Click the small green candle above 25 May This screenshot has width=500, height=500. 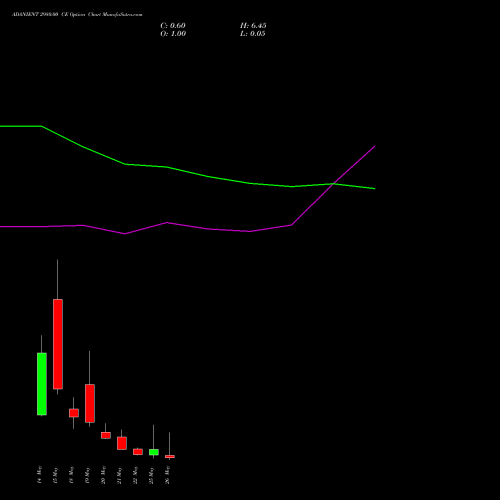pos(154,452)
